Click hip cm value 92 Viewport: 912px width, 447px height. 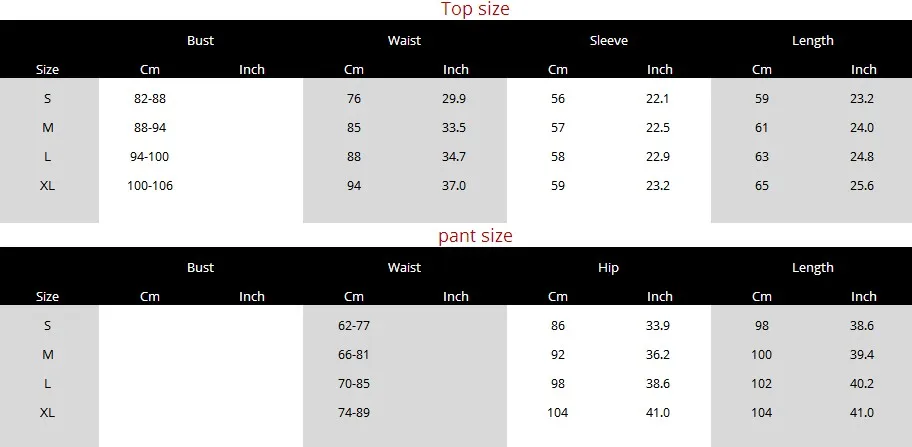[558, 355]
